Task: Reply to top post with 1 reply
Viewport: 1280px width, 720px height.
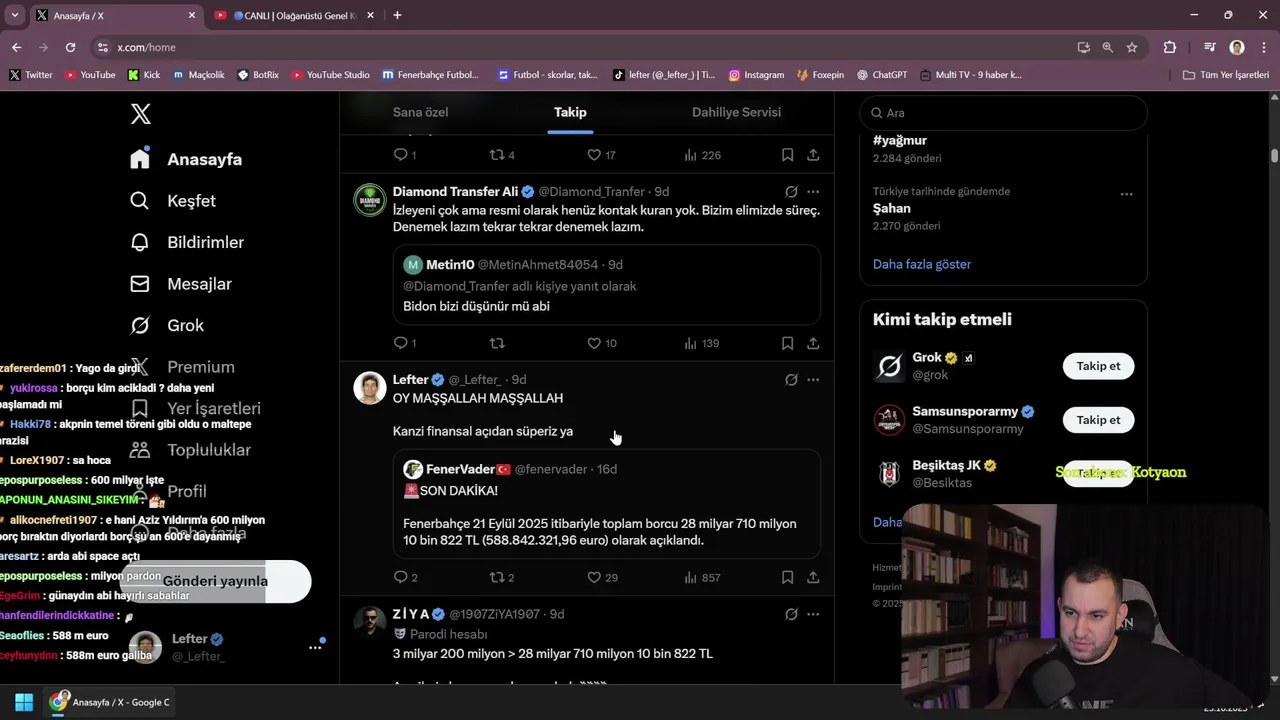Action: pyautogui.click(x=404, y=155)
